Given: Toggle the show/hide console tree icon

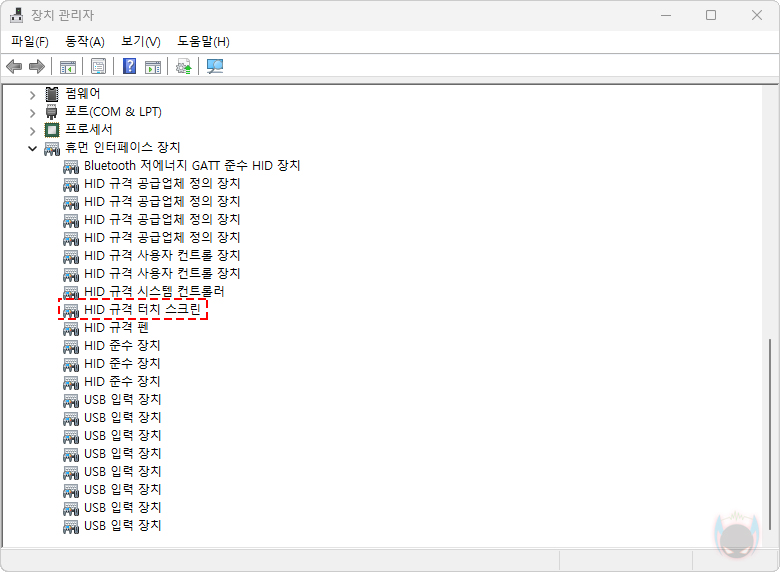Looking at the screenshot, I should click(68, 67).
